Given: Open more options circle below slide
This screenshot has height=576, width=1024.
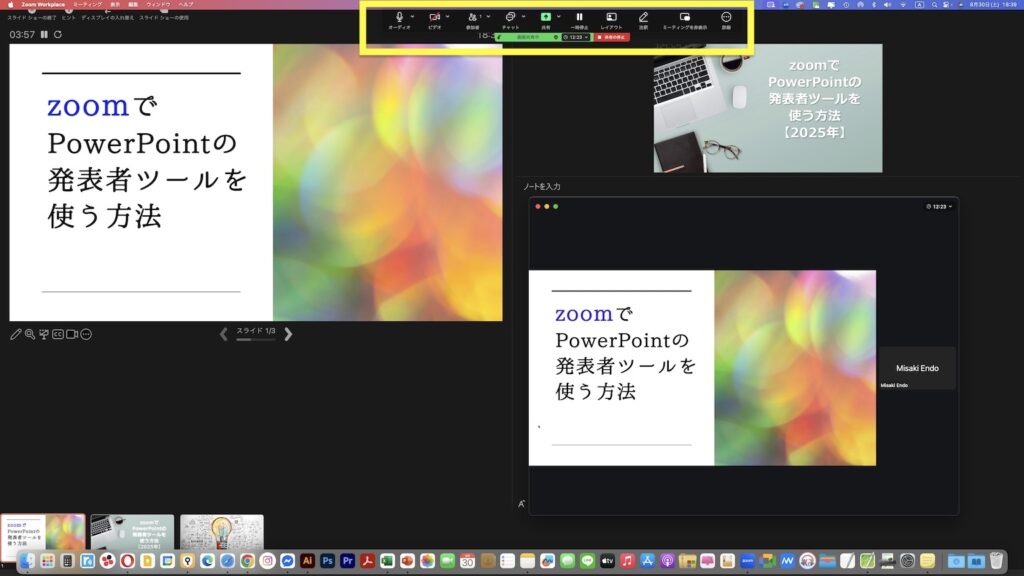Looking at the screenshot, I should tap(86, 334).
